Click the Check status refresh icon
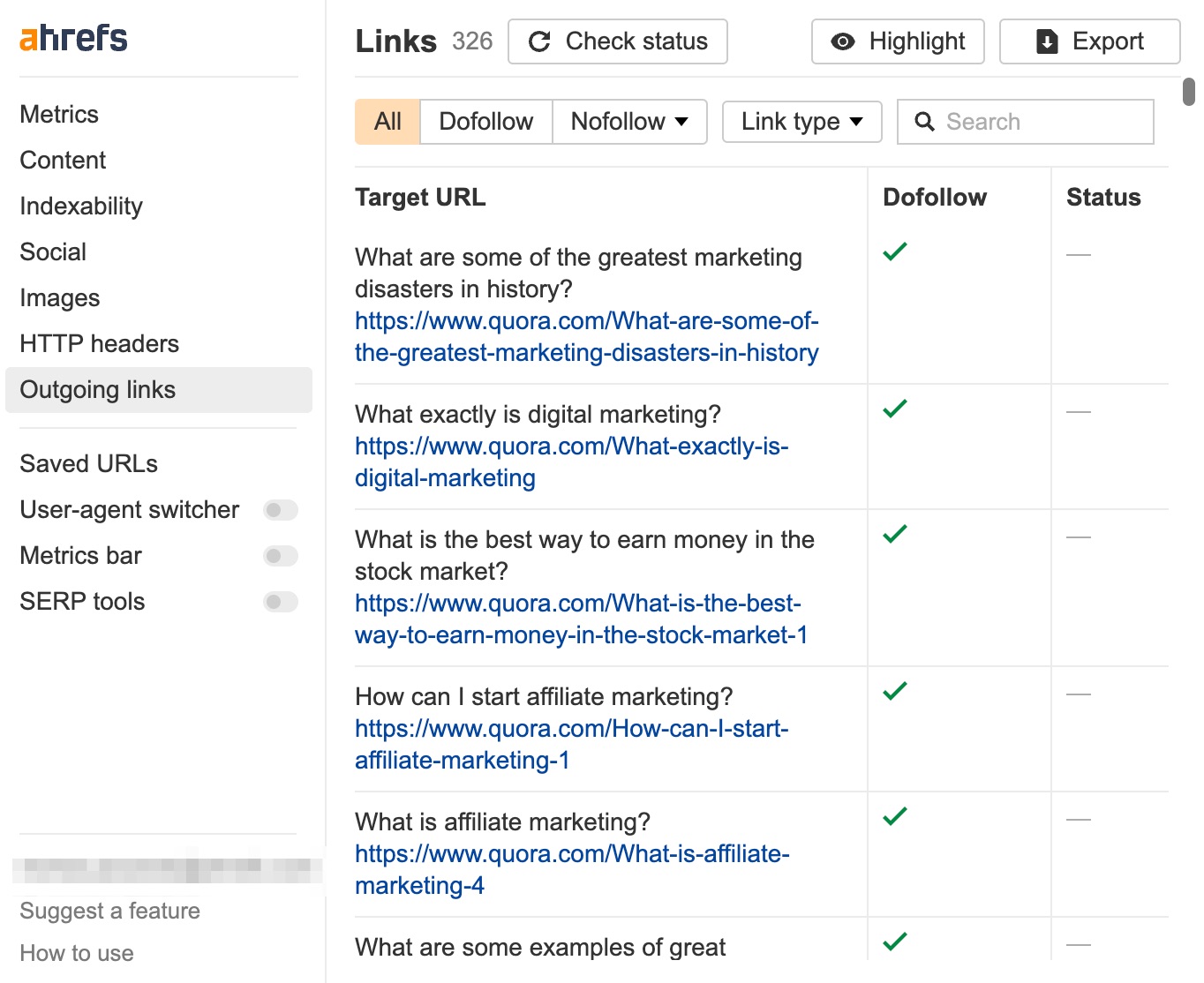1204x983 pixels. pos(540,41)
